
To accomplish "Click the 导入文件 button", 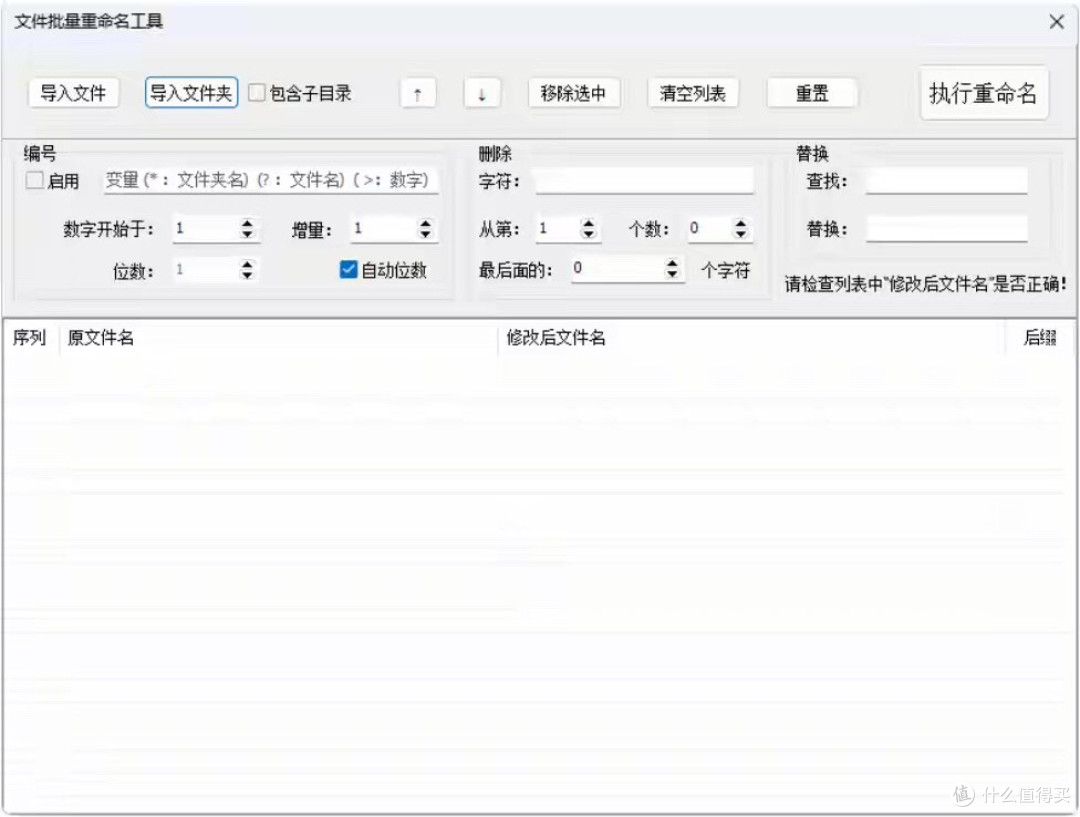I will pos(73,93).
